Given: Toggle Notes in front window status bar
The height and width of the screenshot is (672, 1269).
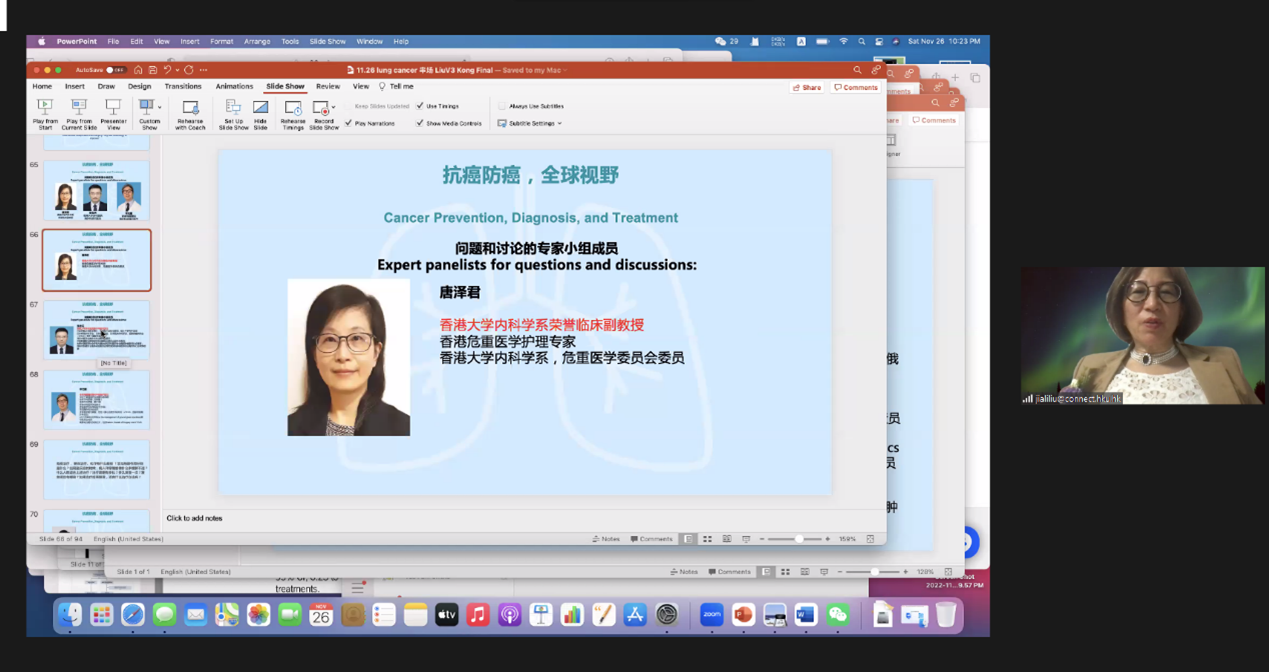Looking at the screenshot, I should (x=606, y=539).
